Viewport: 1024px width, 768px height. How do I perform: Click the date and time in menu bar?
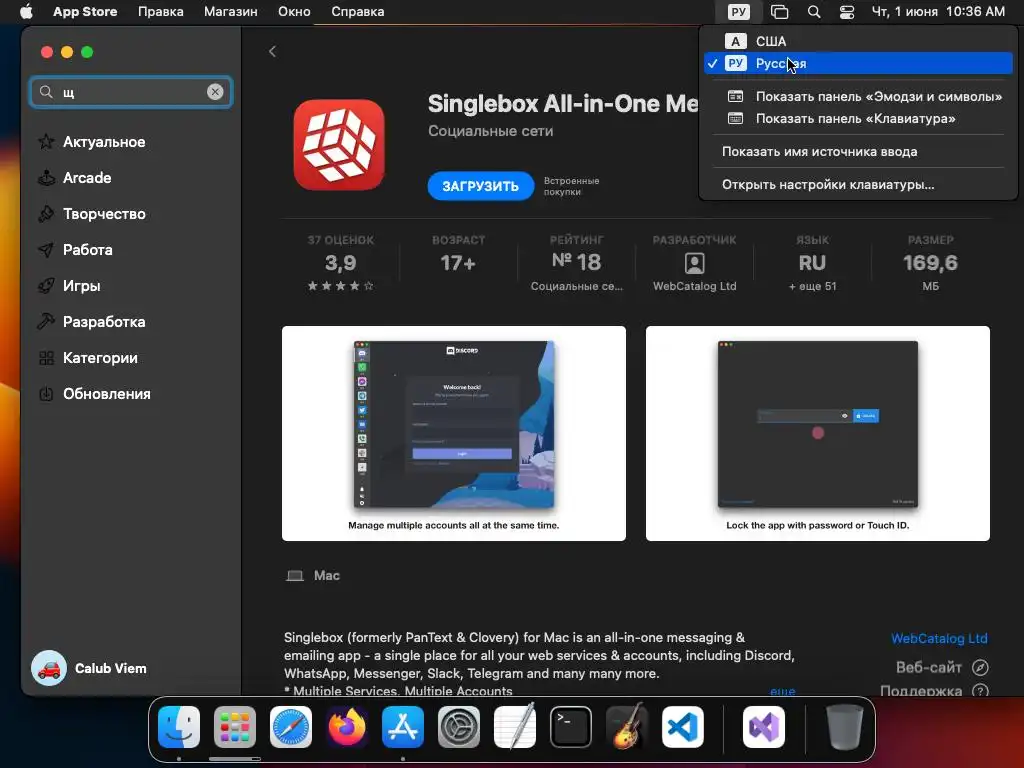[x=938, y=12]
